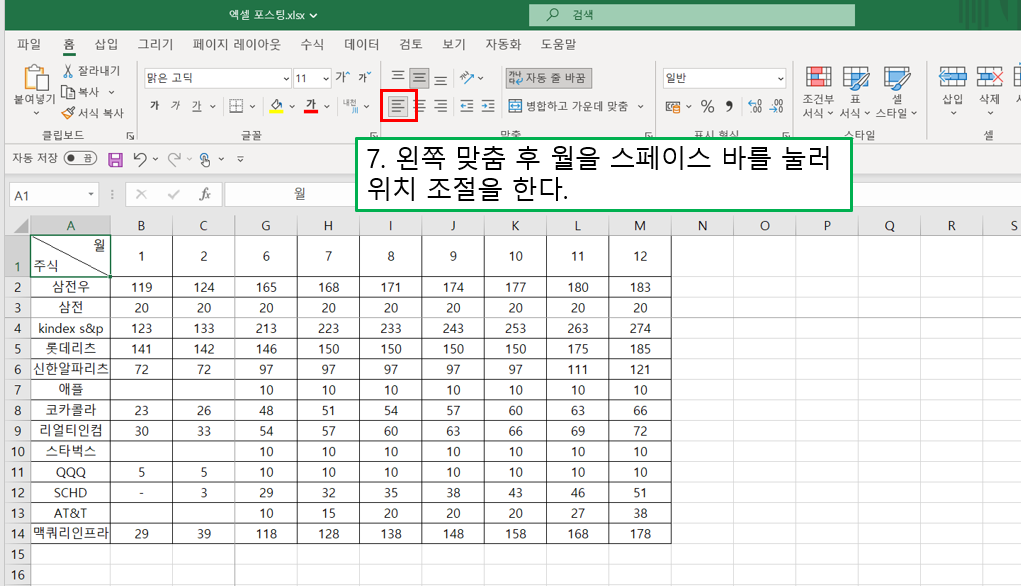Open the Review (검토) tab
This screenshot has width=1021, height=586.
click(410, 44)
